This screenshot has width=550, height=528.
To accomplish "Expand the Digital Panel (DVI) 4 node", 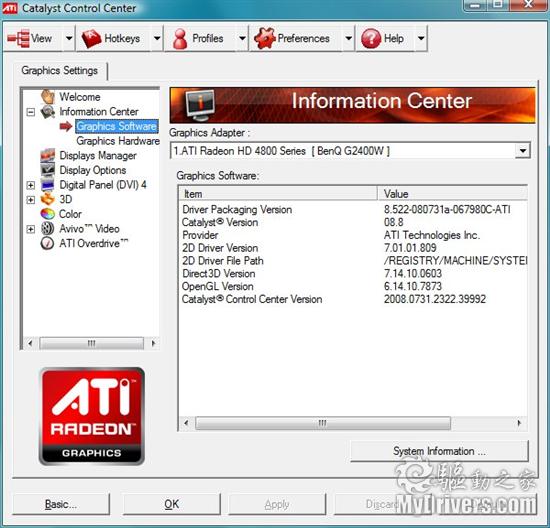I will 31,185.
